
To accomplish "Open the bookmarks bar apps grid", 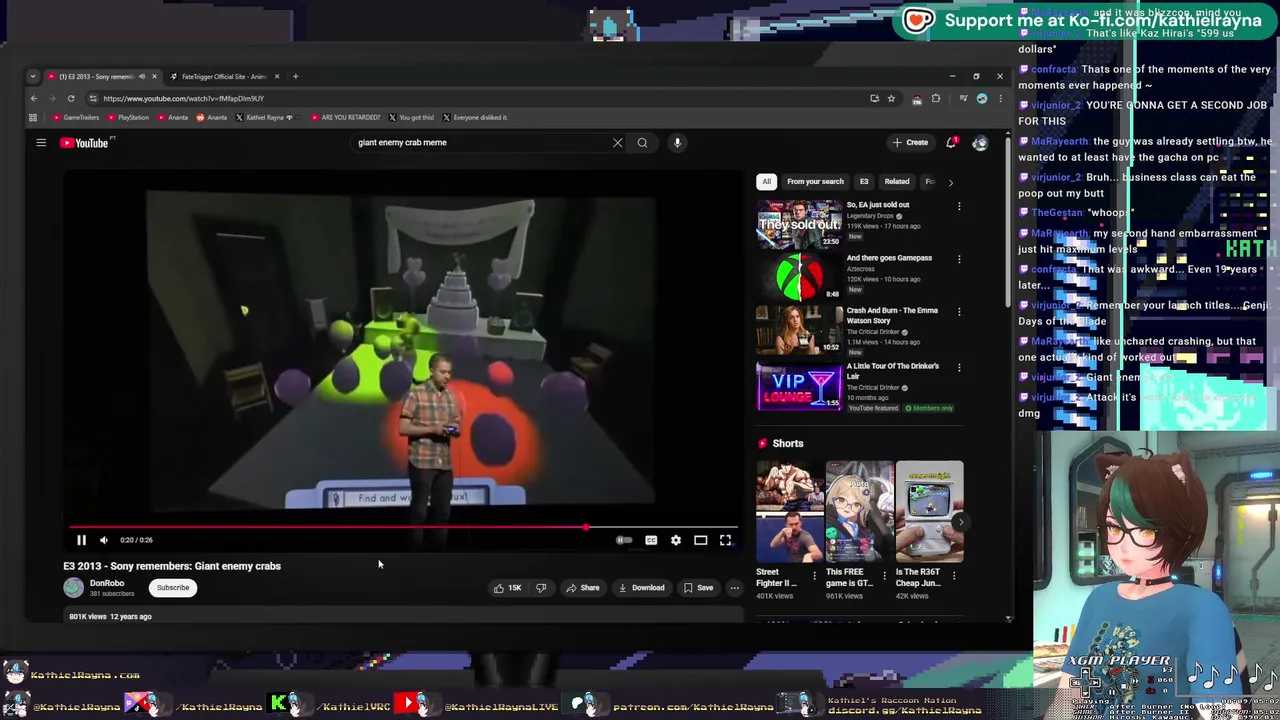I will (x=33, y=118).
